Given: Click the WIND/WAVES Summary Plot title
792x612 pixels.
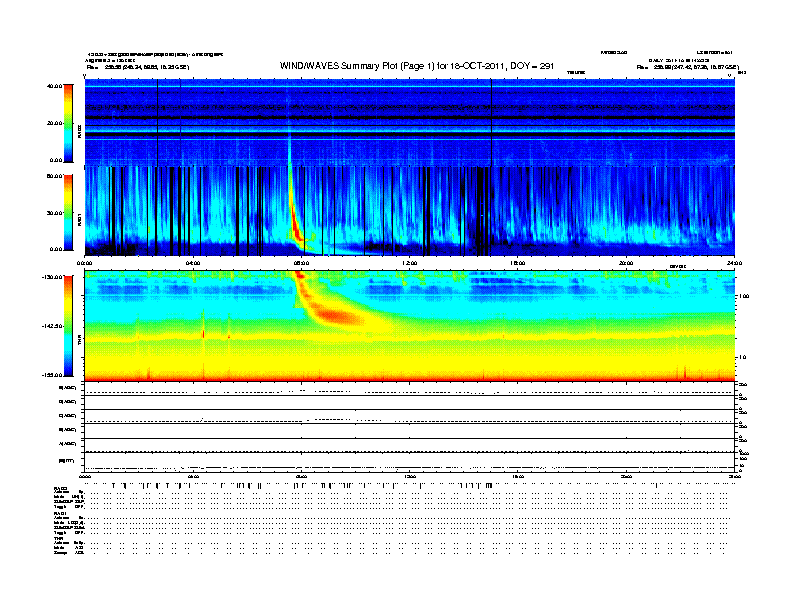Looking at the screenshot, I should click(417, 66).
